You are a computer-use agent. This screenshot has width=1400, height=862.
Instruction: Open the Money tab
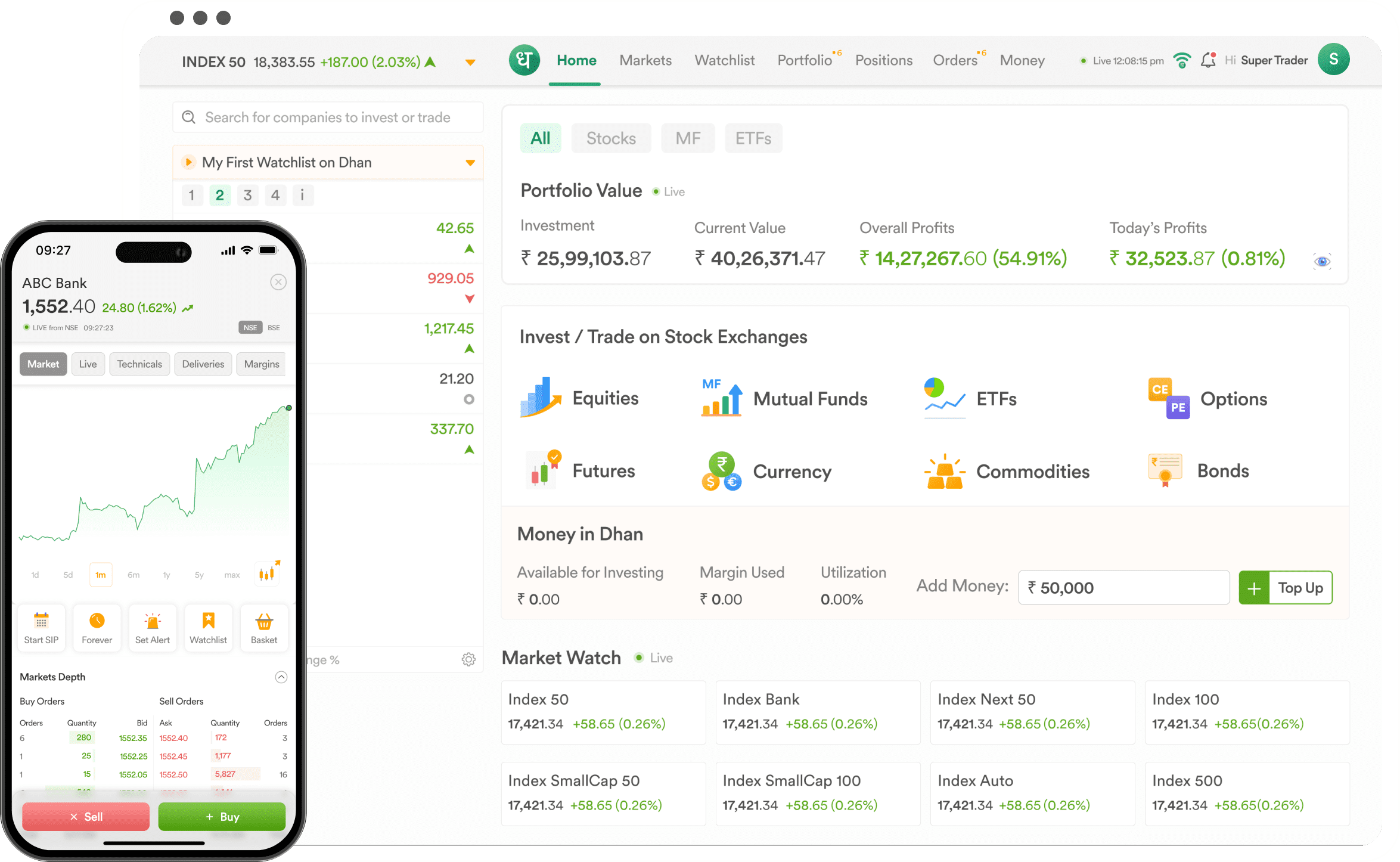[1022, 60]
